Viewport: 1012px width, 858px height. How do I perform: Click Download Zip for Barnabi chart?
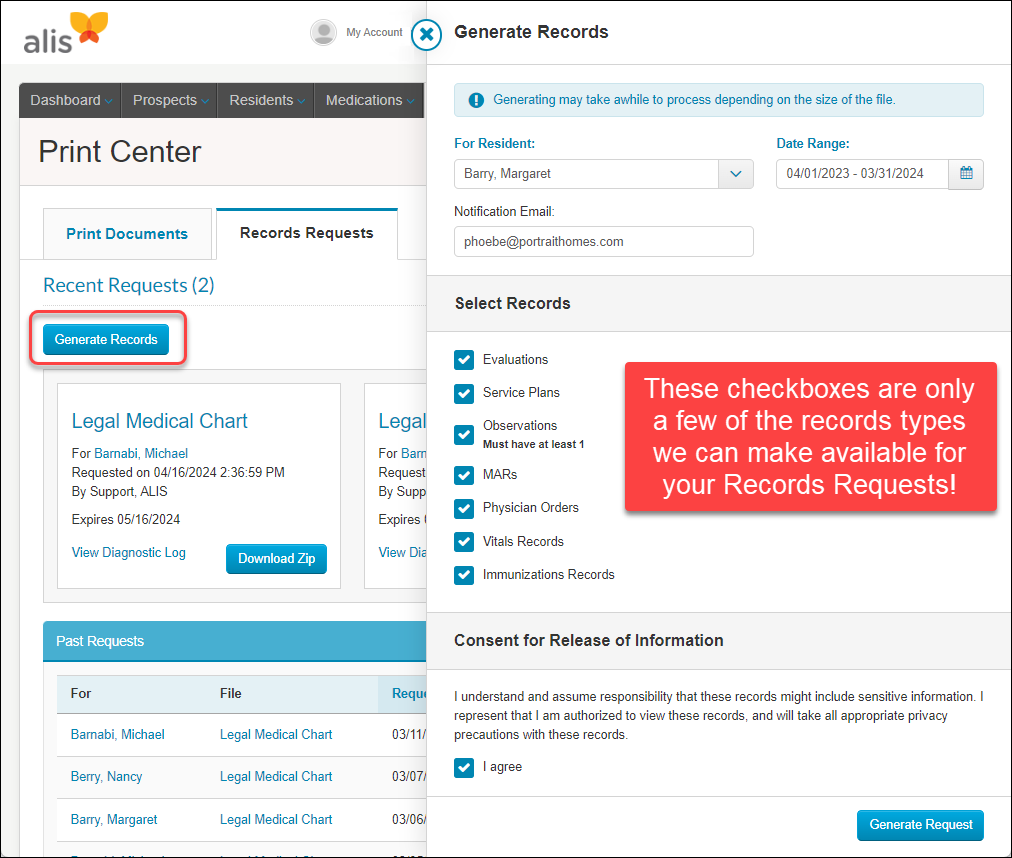pyautogui.click(x=276, y=558)
